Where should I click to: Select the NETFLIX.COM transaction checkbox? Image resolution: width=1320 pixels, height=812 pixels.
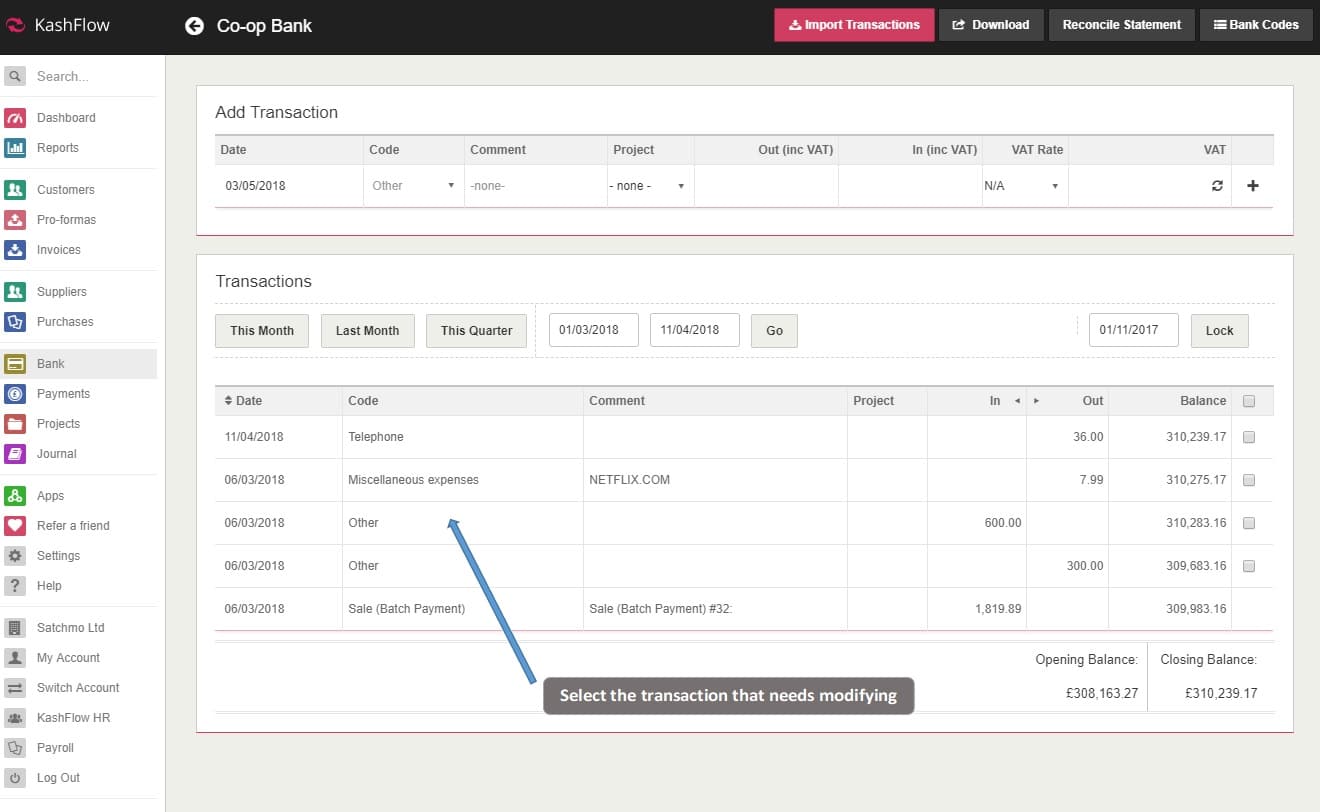point(1248,480)
